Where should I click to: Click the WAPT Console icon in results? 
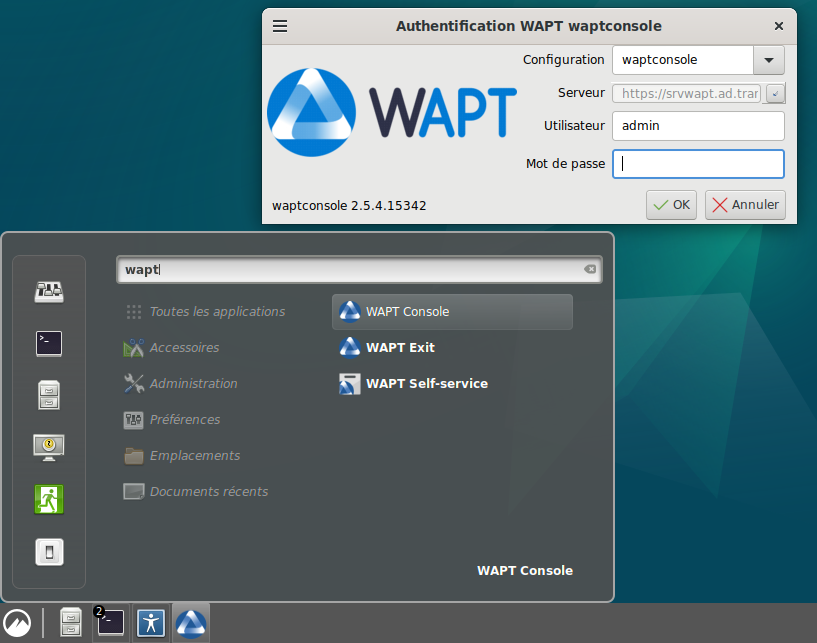pos(350,312)
